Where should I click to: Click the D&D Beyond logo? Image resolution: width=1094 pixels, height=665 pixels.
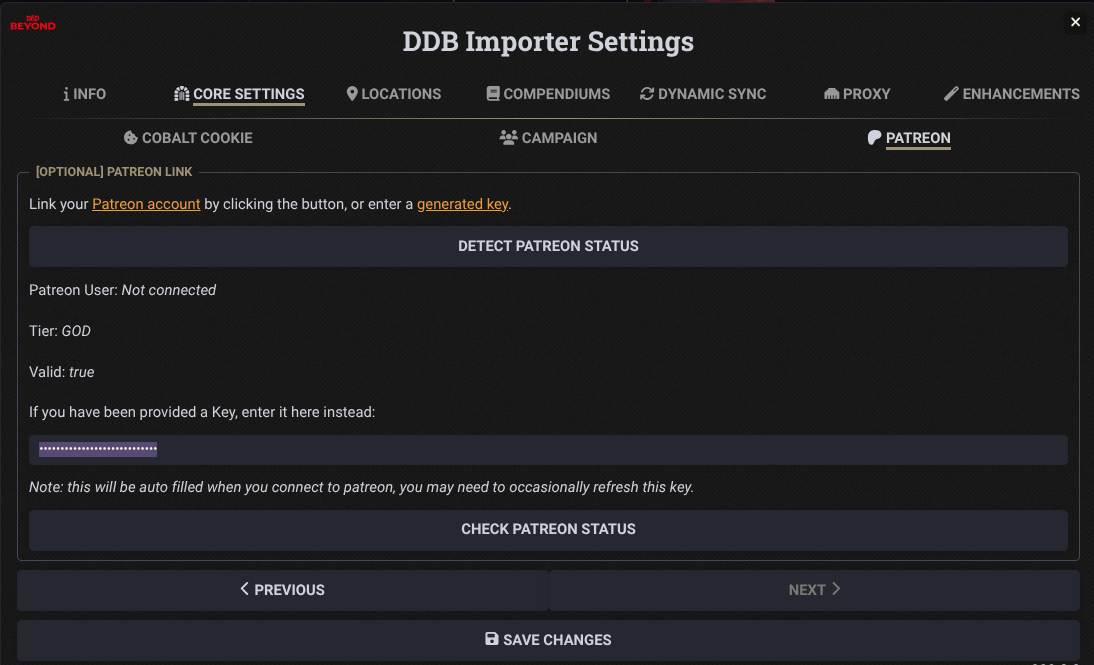point(33,23)
